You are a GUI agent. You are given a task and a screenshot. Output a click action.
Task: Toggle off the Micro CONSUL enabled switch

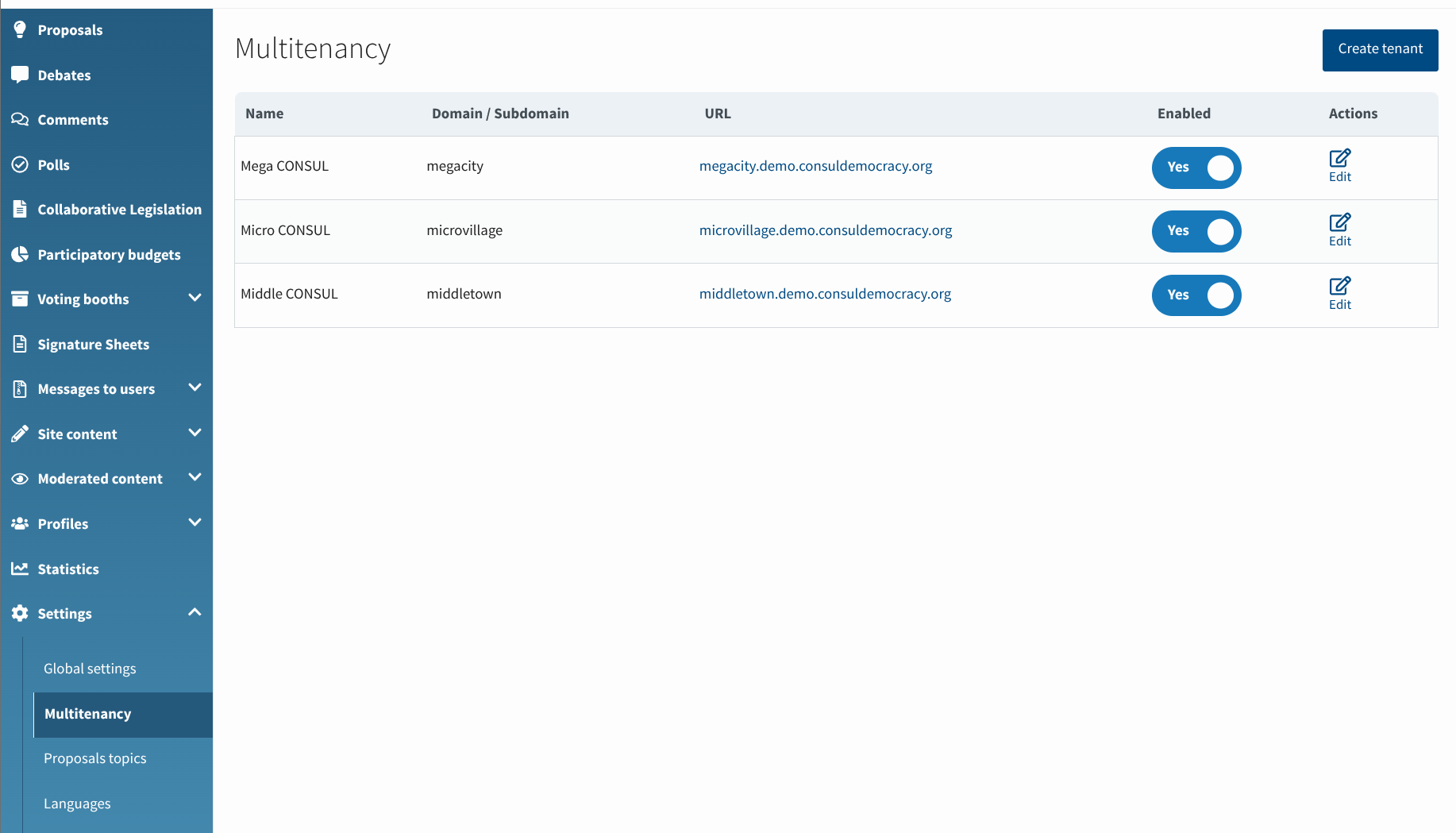click(1196, 231)
